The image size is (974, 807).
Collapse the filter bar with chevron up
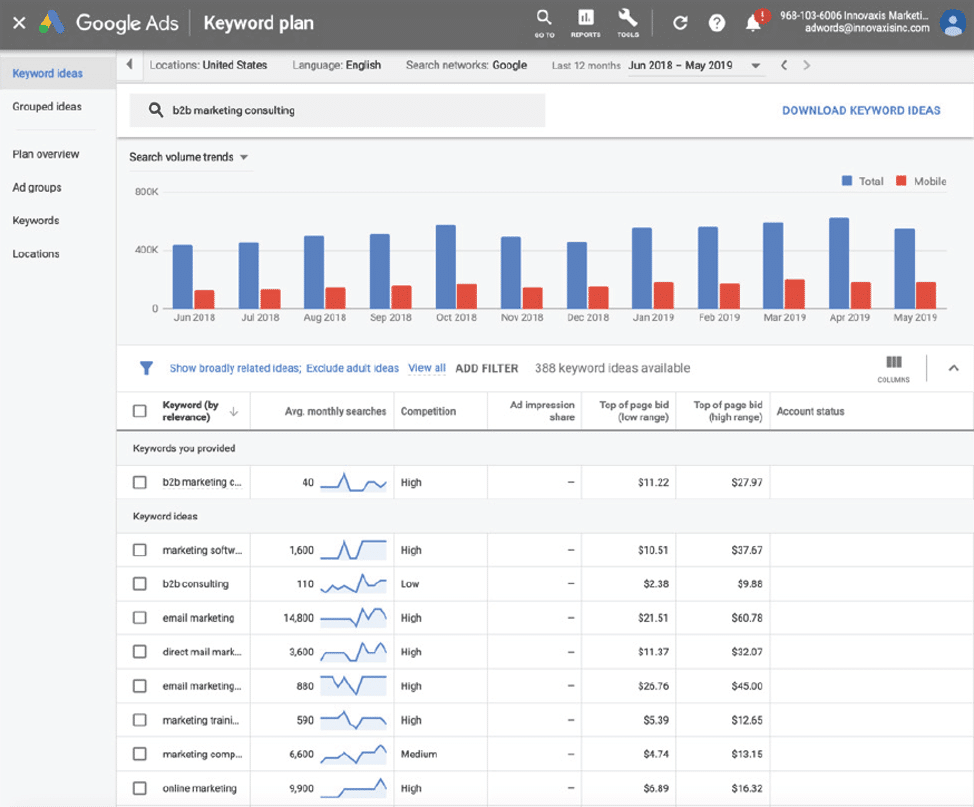tap(954, 368)
